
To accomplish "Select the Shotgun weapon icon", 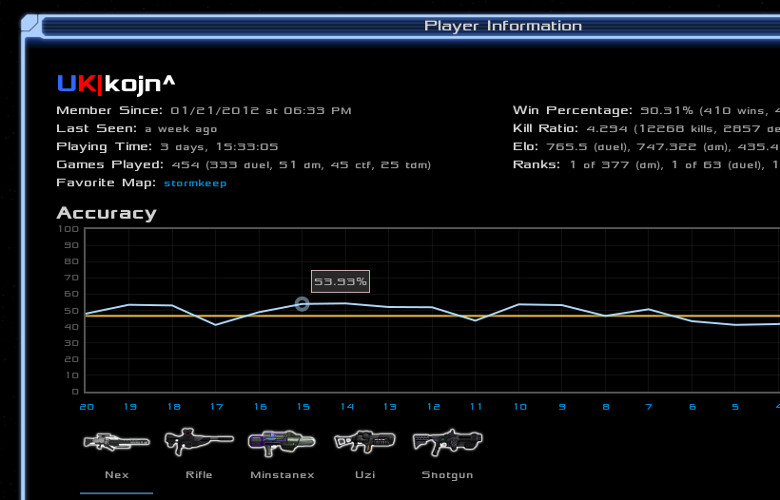I will 447,440.
